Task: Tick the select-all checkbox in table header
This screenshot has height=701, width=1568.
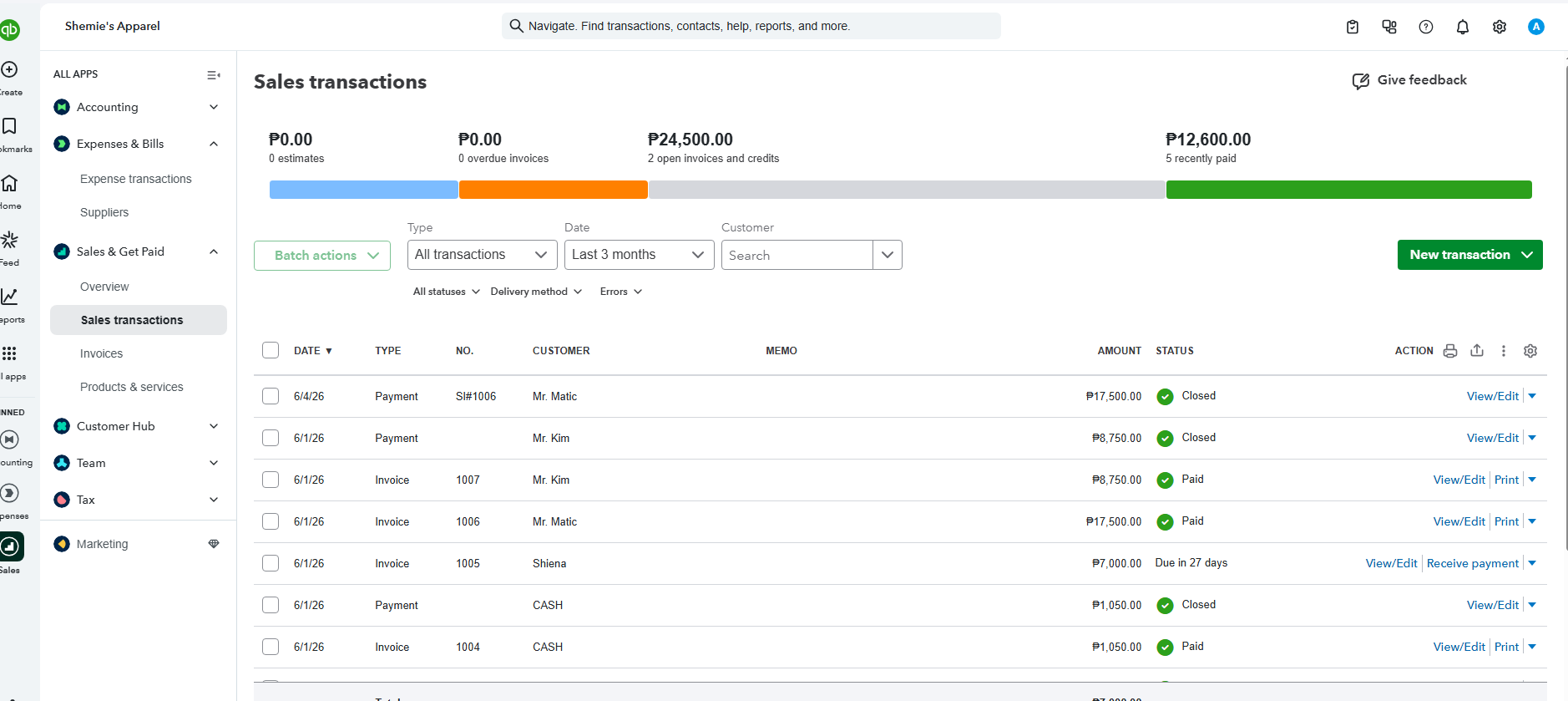Action: point(271,350)
